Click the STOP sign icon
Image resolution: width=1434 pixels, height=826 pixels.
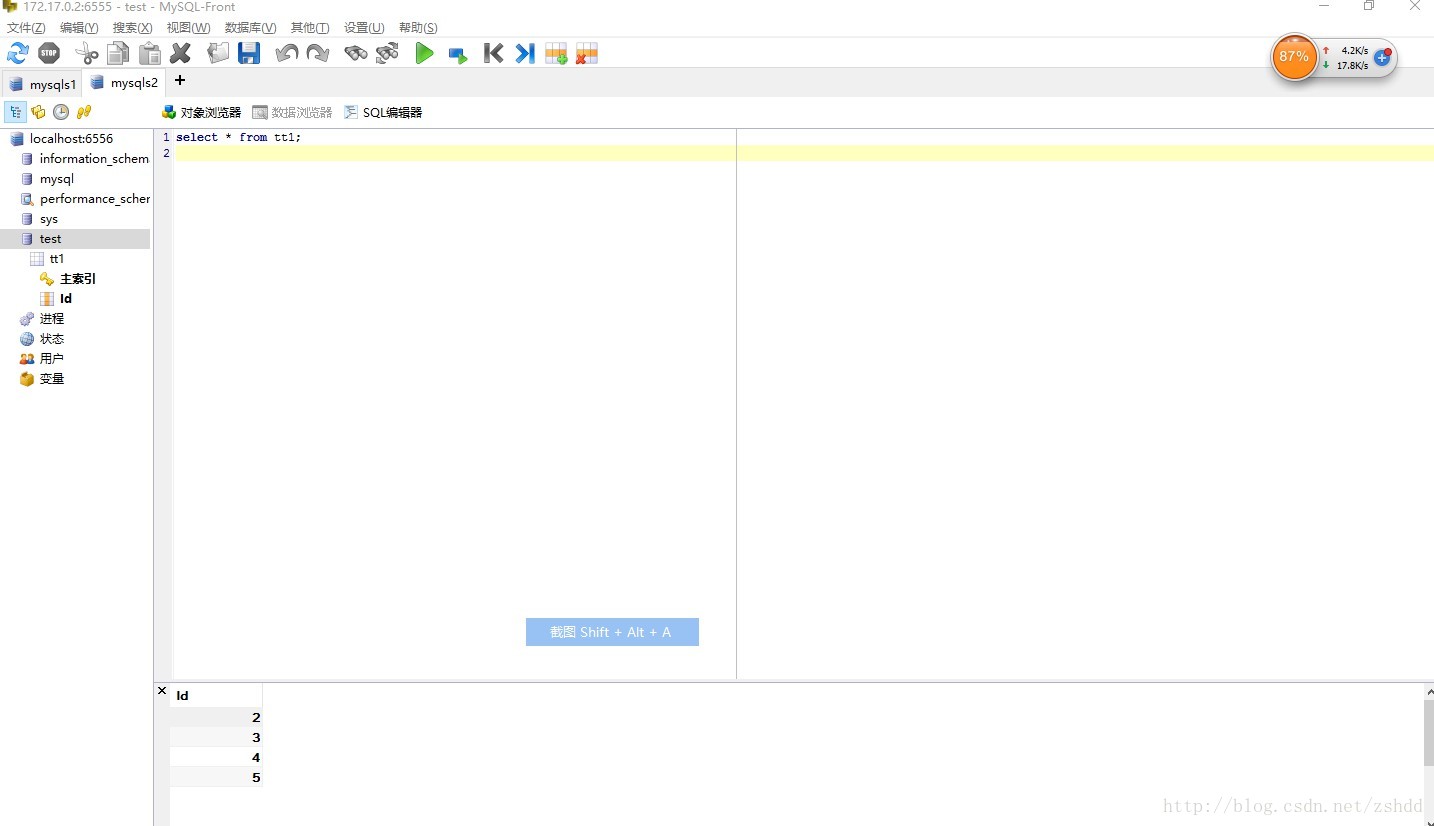click(x=49, y=54)
